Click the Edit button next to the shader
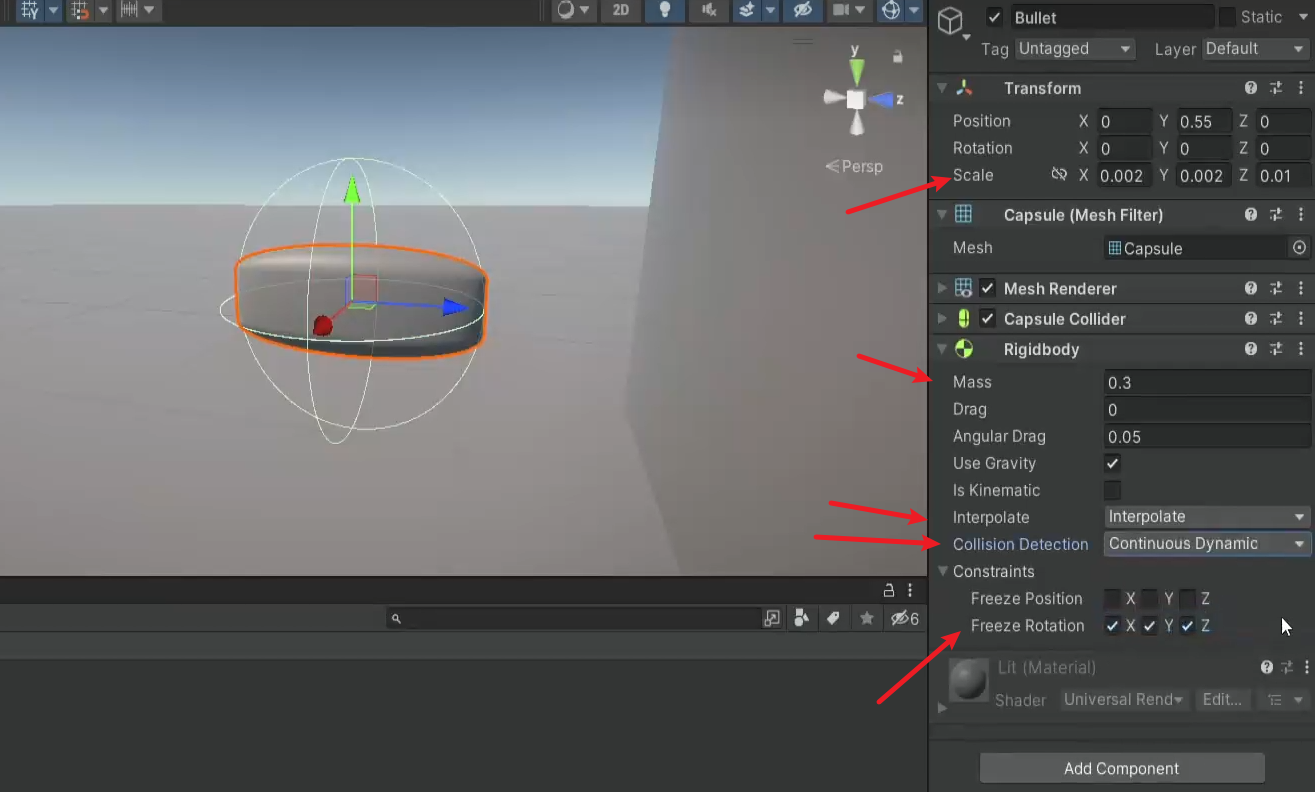 point(1222,699)
